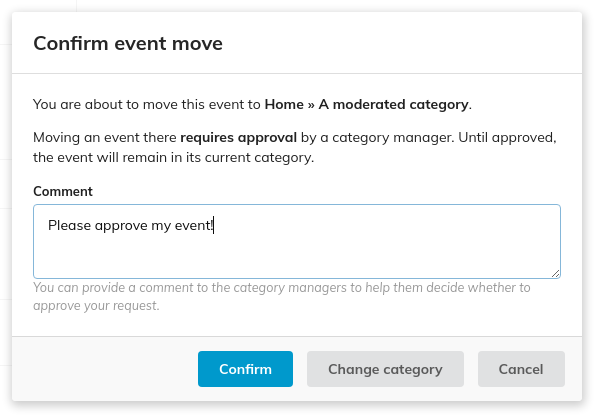
Task: Click the blue Confirm button
Action: [x=245, y=369]
